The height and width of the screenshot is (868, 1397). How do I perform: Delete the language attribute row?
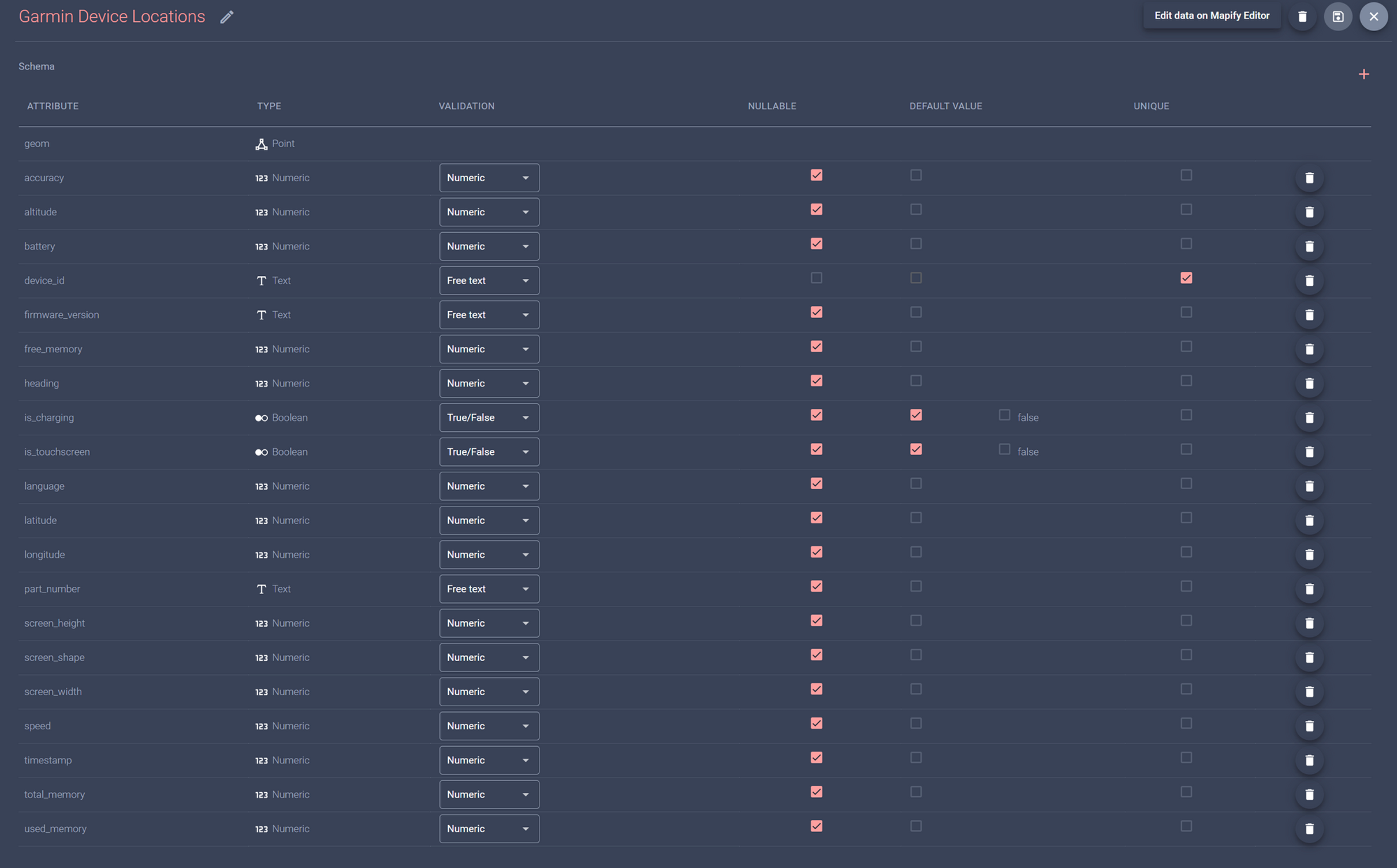click(1309, 486)
